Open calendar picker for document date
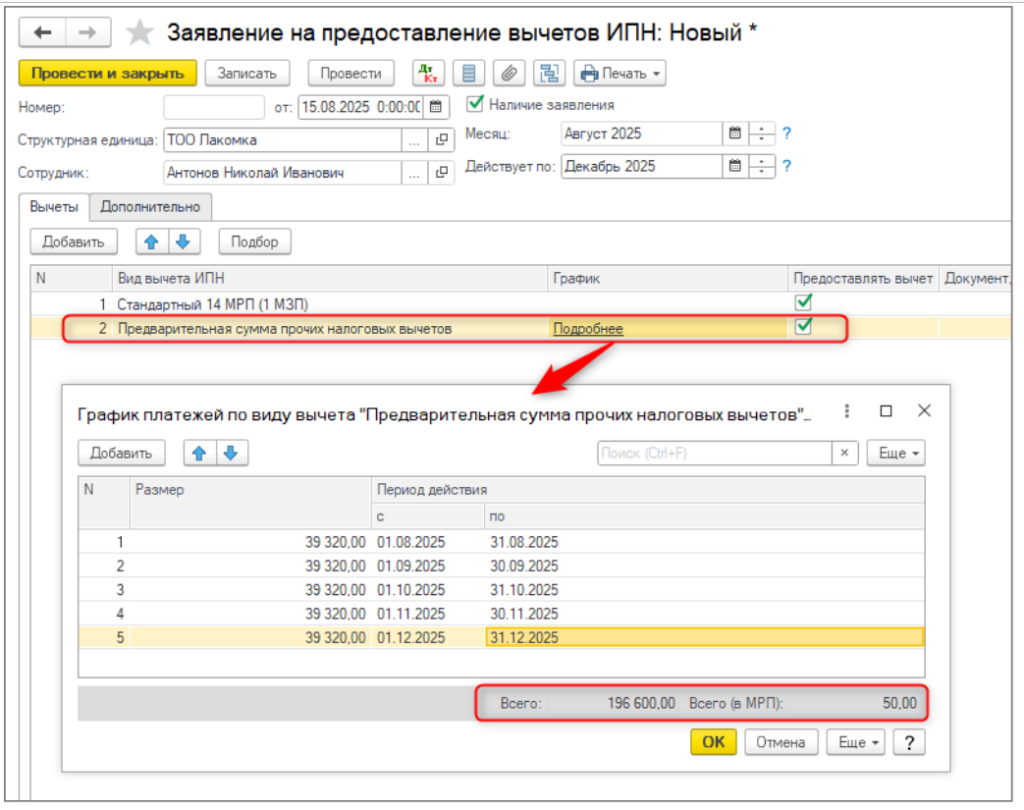The image size is (1024, 810). [x=435, y=105]
